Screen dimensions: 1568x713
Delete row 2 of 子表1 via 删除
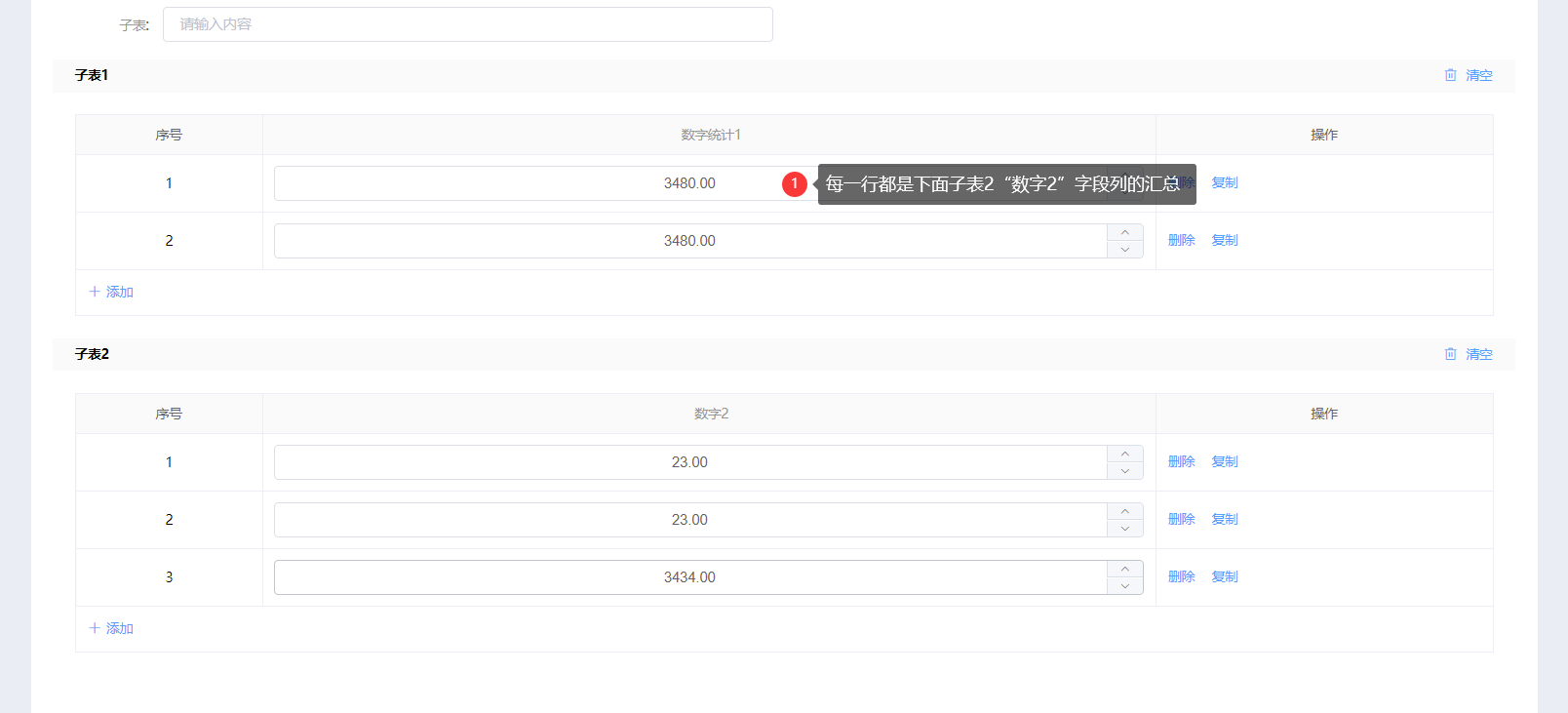tap(1182, 240)
